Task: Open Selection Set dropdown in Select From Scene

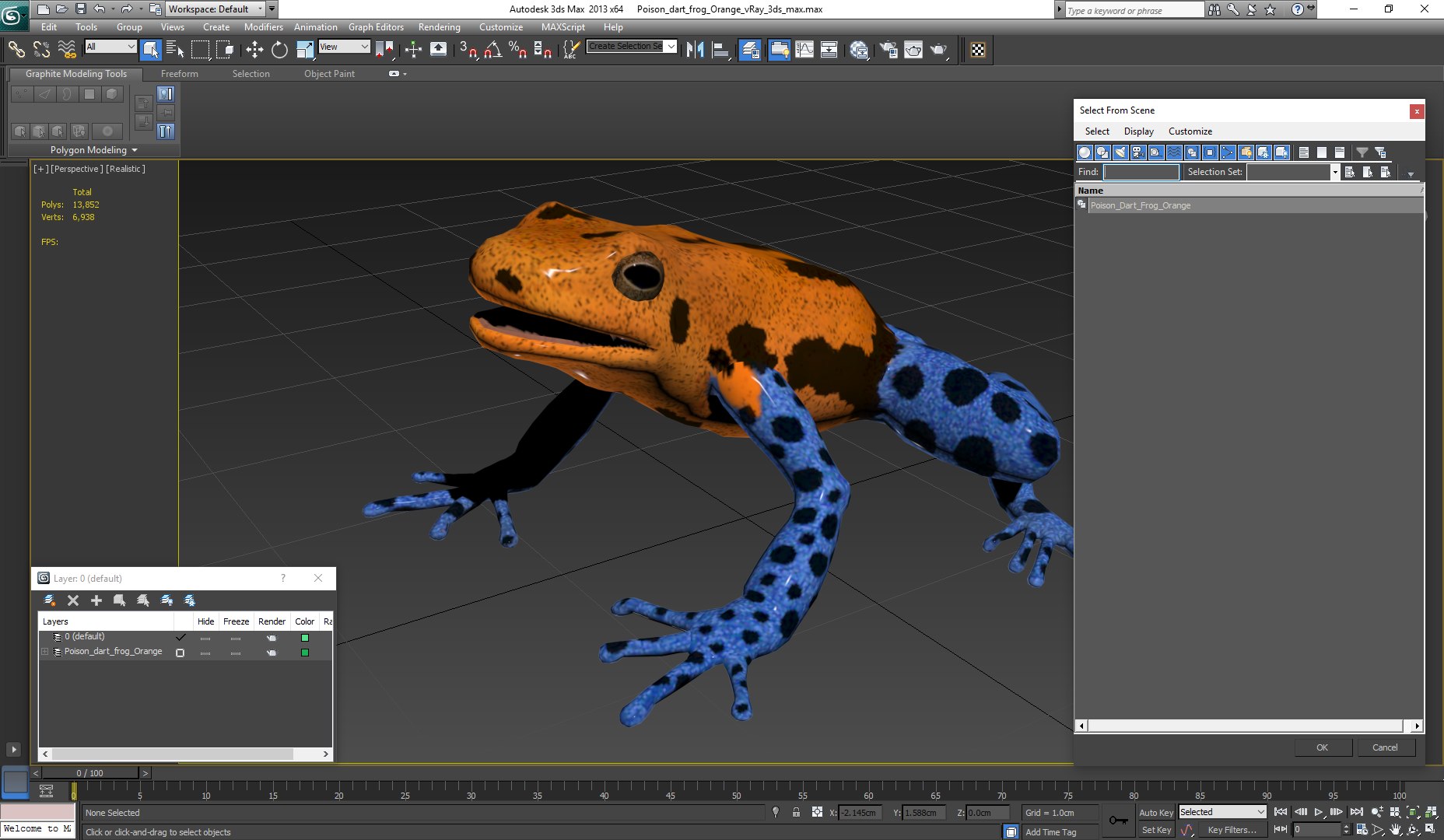Action: coord(1335,172)
